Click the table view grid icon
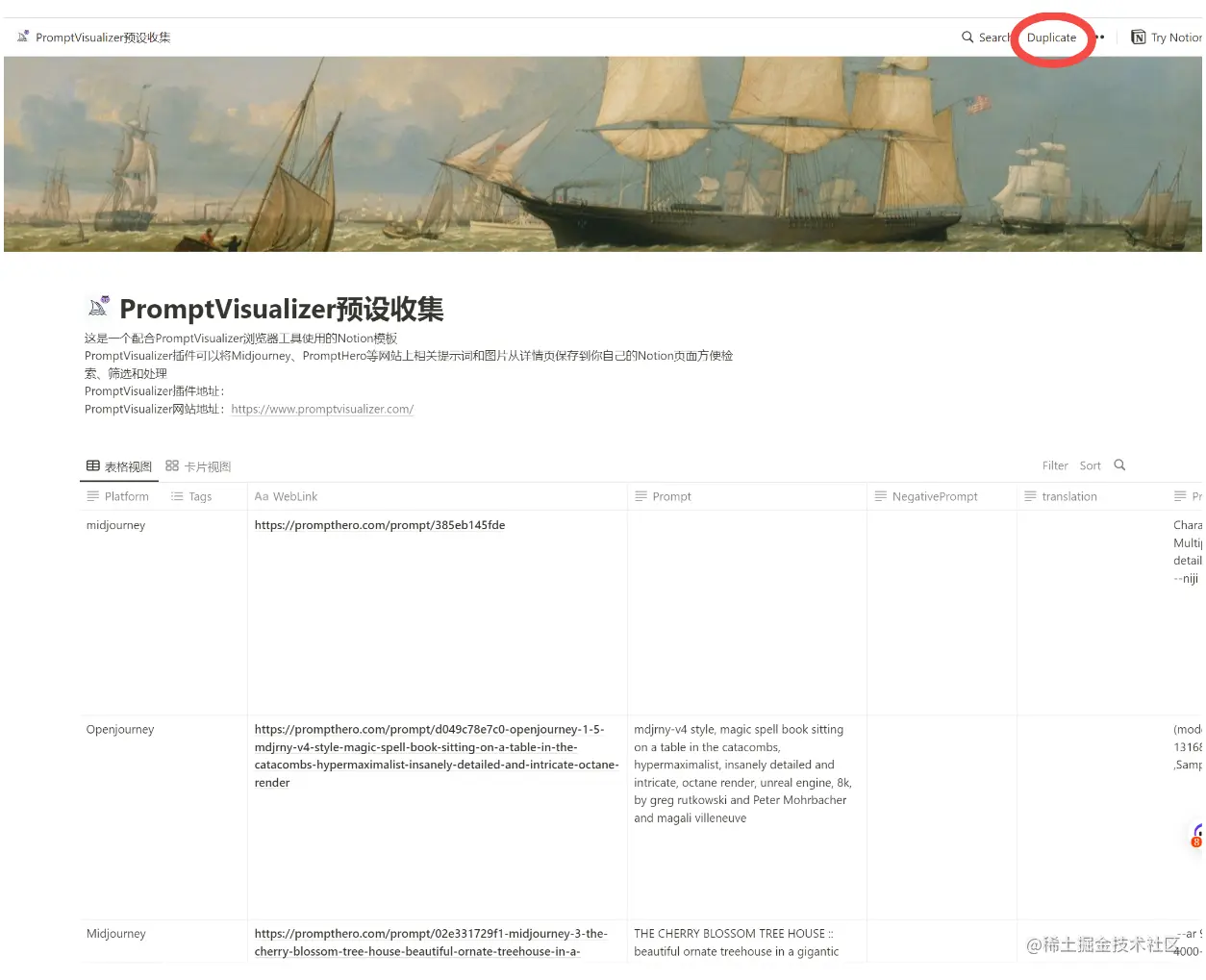 pyautogui.click(x=93, y=466)
